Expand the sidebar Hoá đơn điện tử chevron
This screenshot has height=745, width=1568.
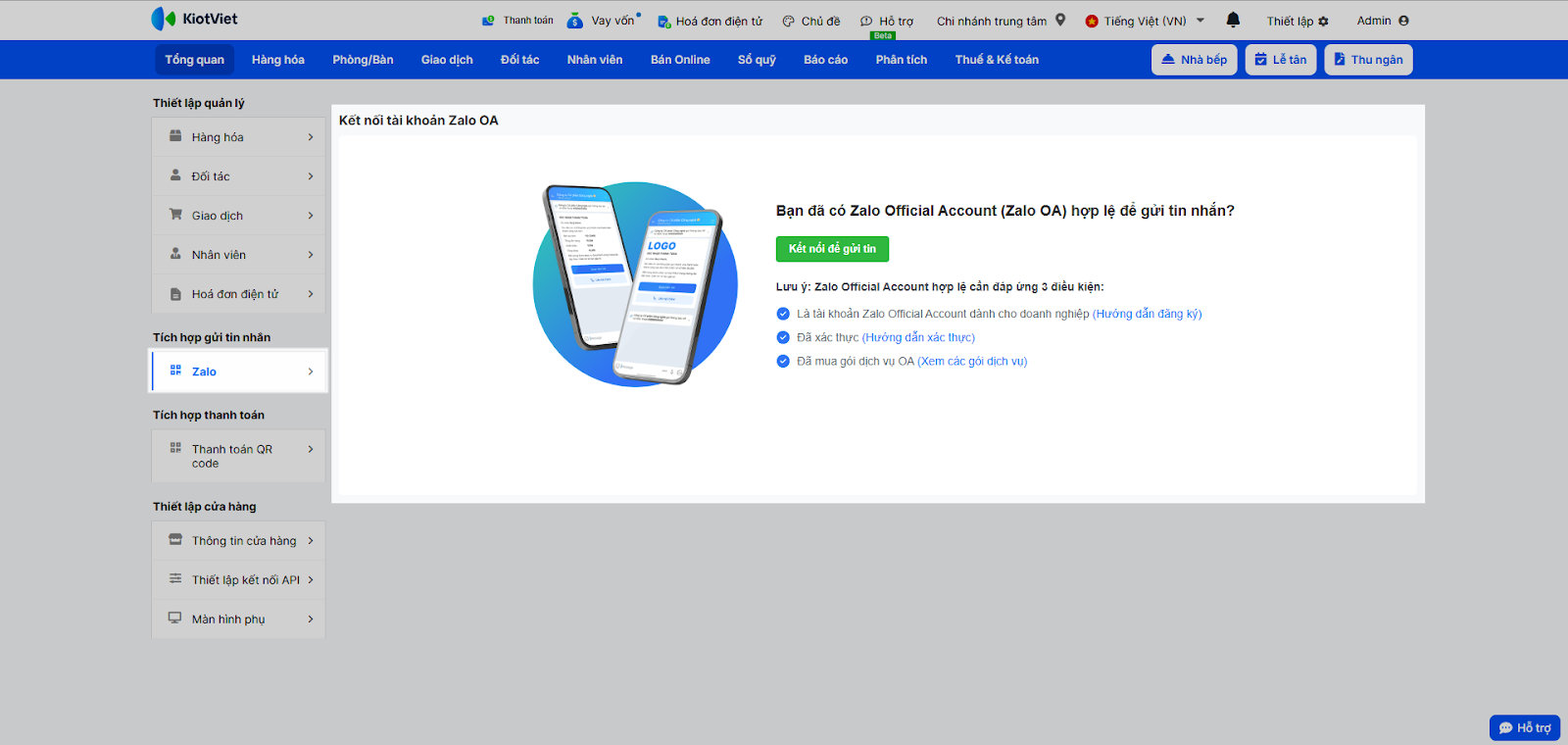pos(311,294)
